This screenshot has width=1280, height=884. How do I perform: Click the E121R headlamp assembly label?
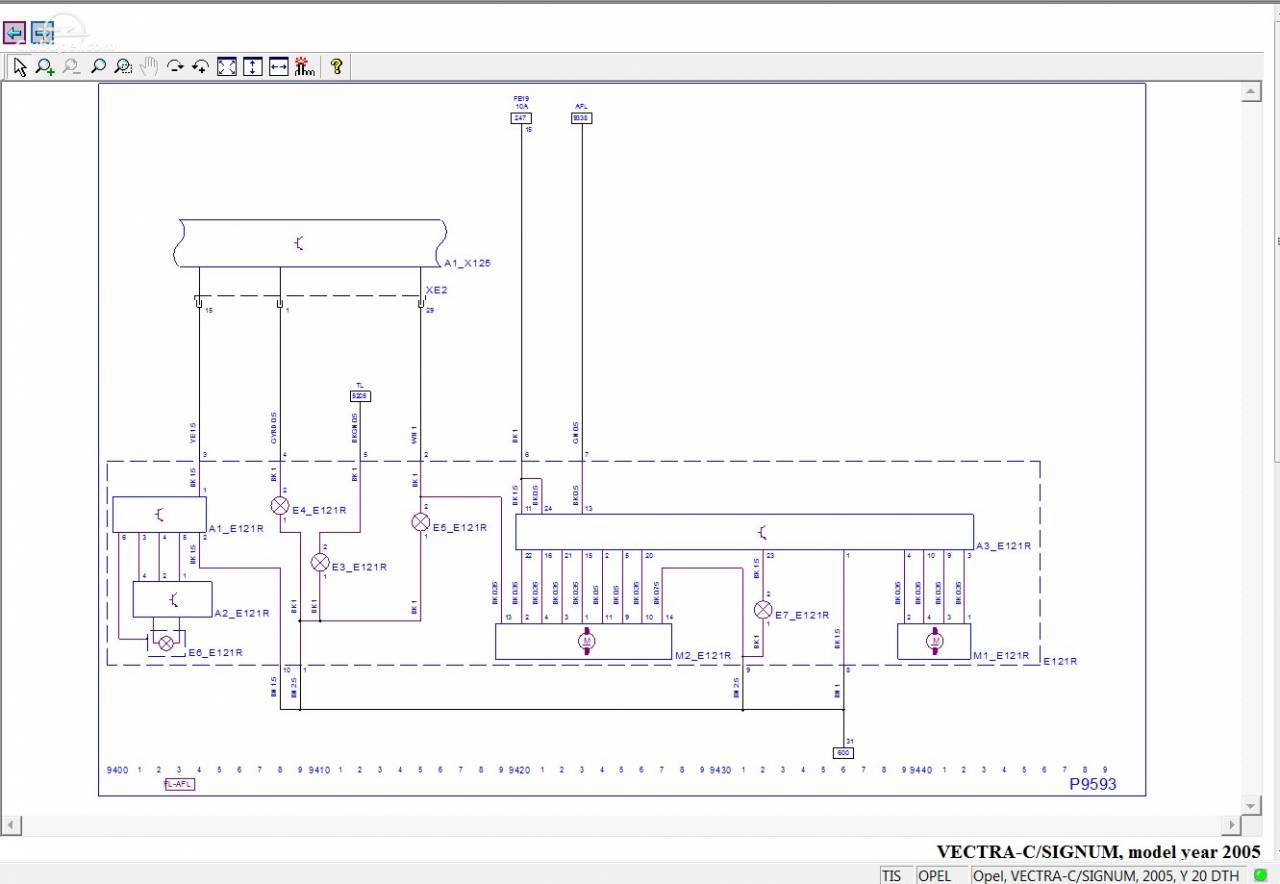tap(1060, 661)
